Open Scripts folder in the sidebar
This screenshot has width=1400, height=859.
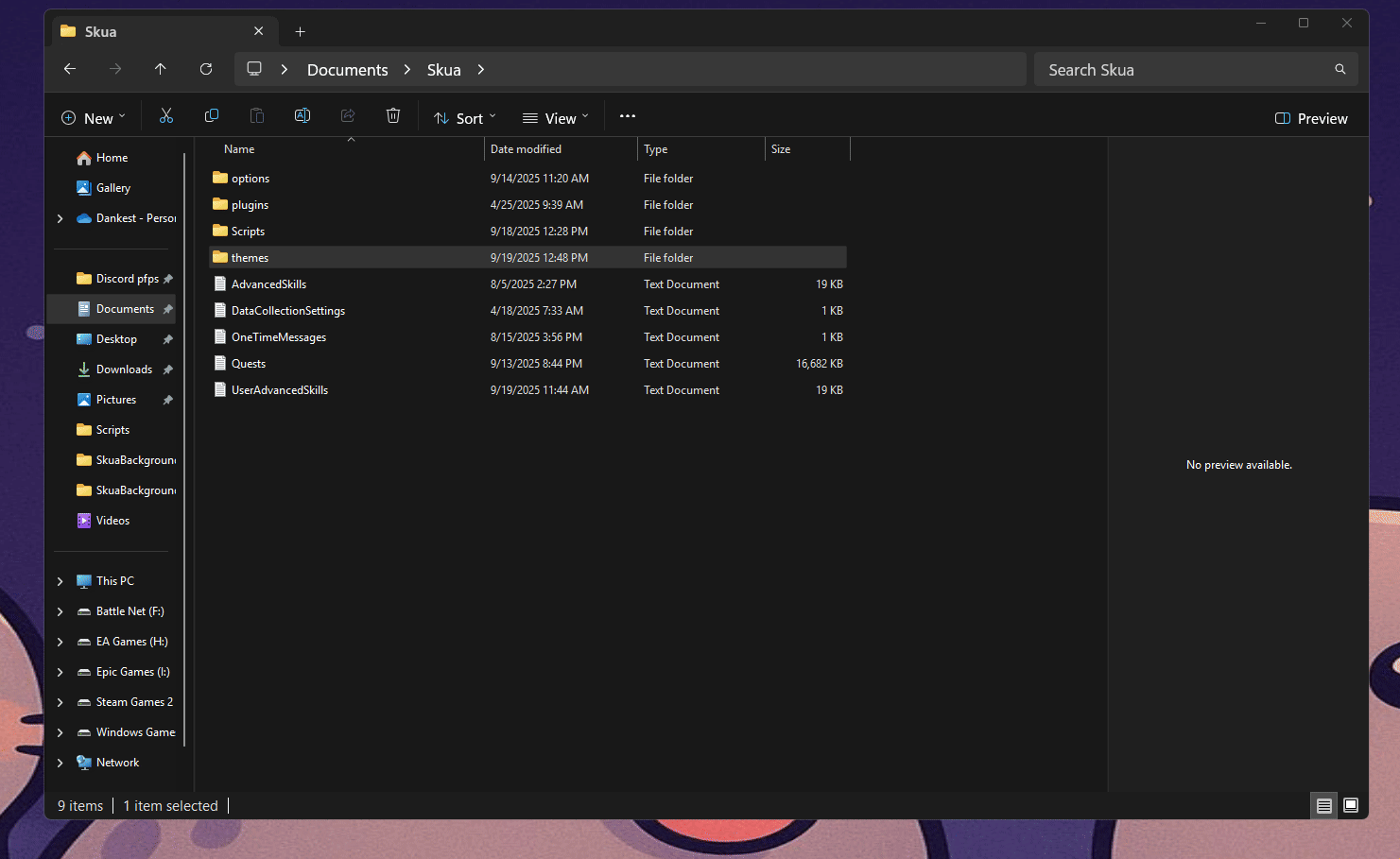coord(112,430)
